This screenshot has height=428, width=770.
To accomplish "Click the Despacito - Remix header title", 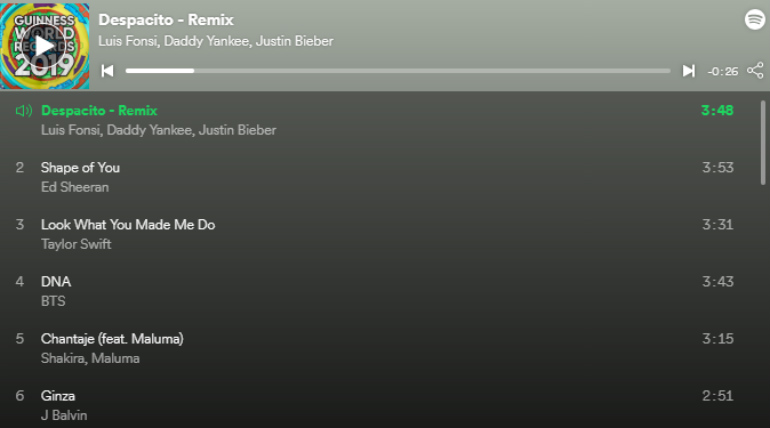I will (166, 20).
